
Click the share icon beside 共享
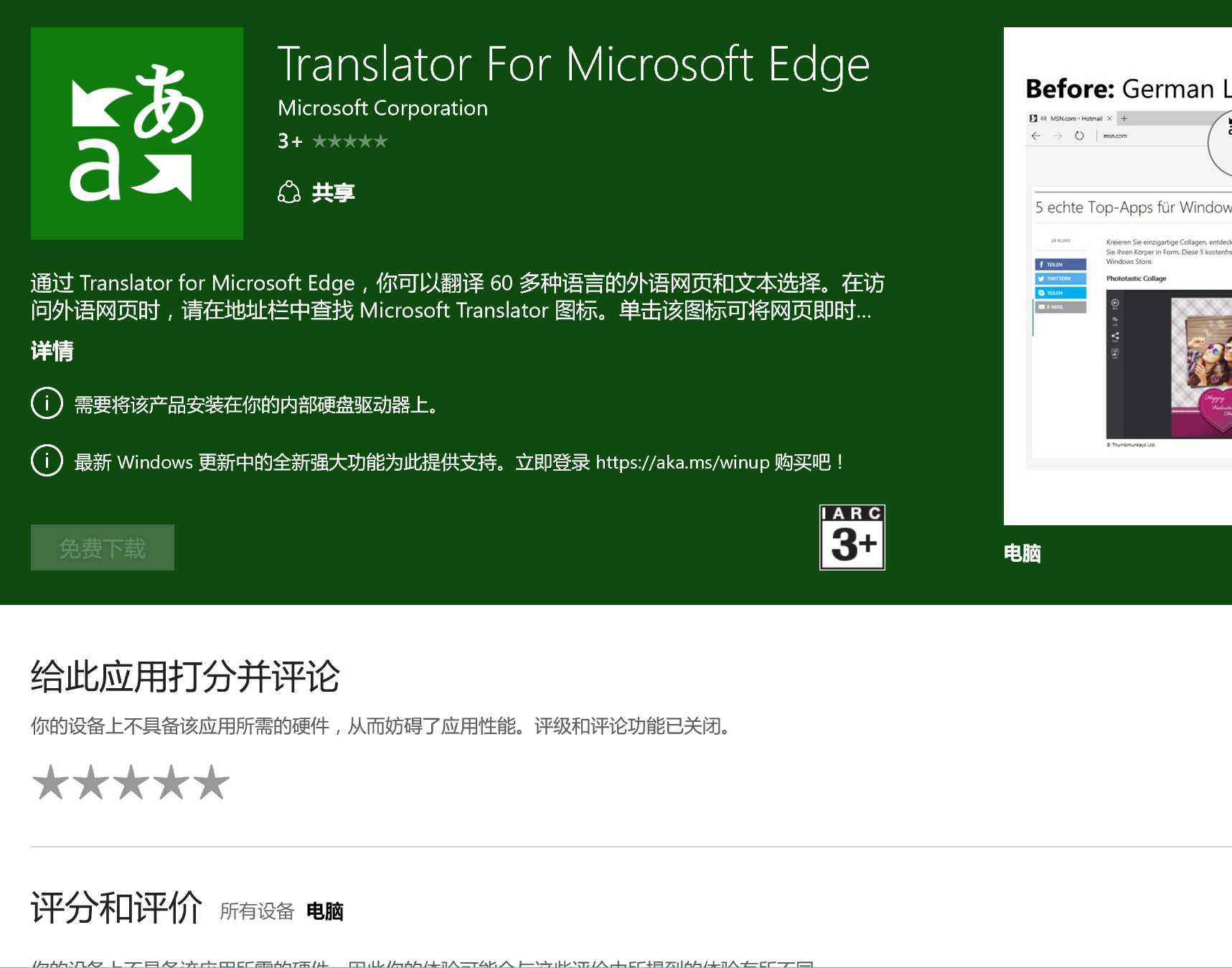coord(289,192)
